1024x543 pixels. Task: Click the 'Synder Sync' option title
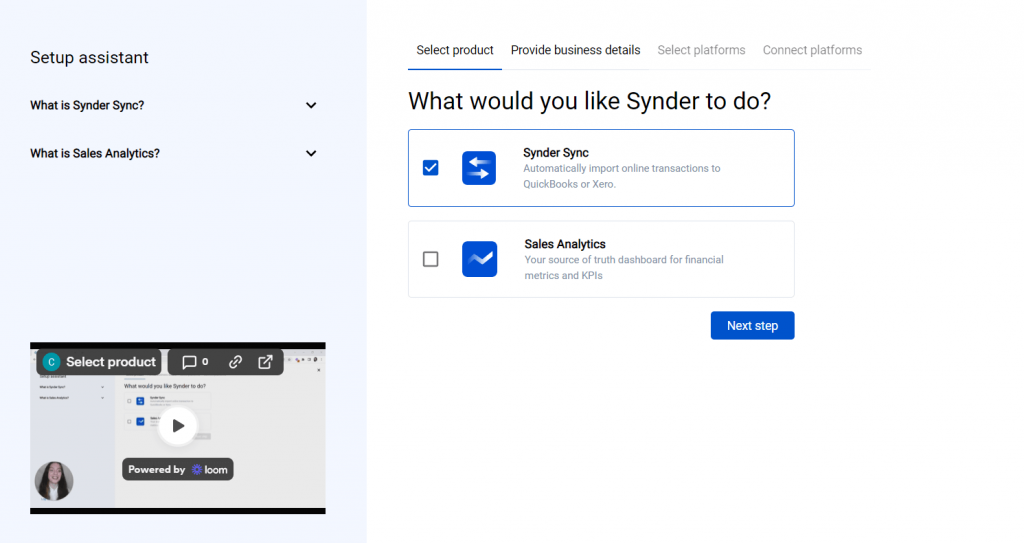click(556, 153)
